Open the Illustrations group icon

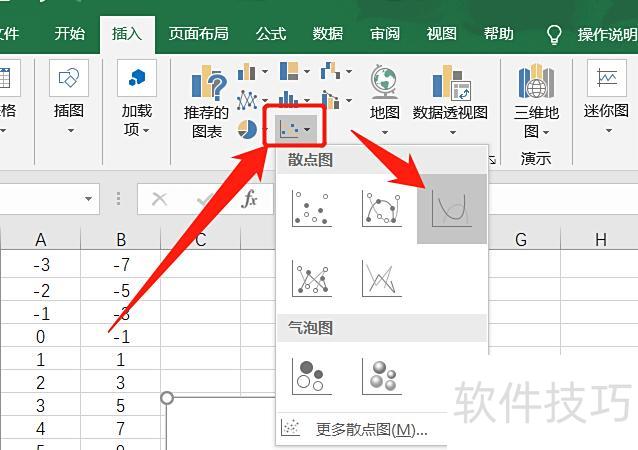pyautogui.click(x=69, y=78)
